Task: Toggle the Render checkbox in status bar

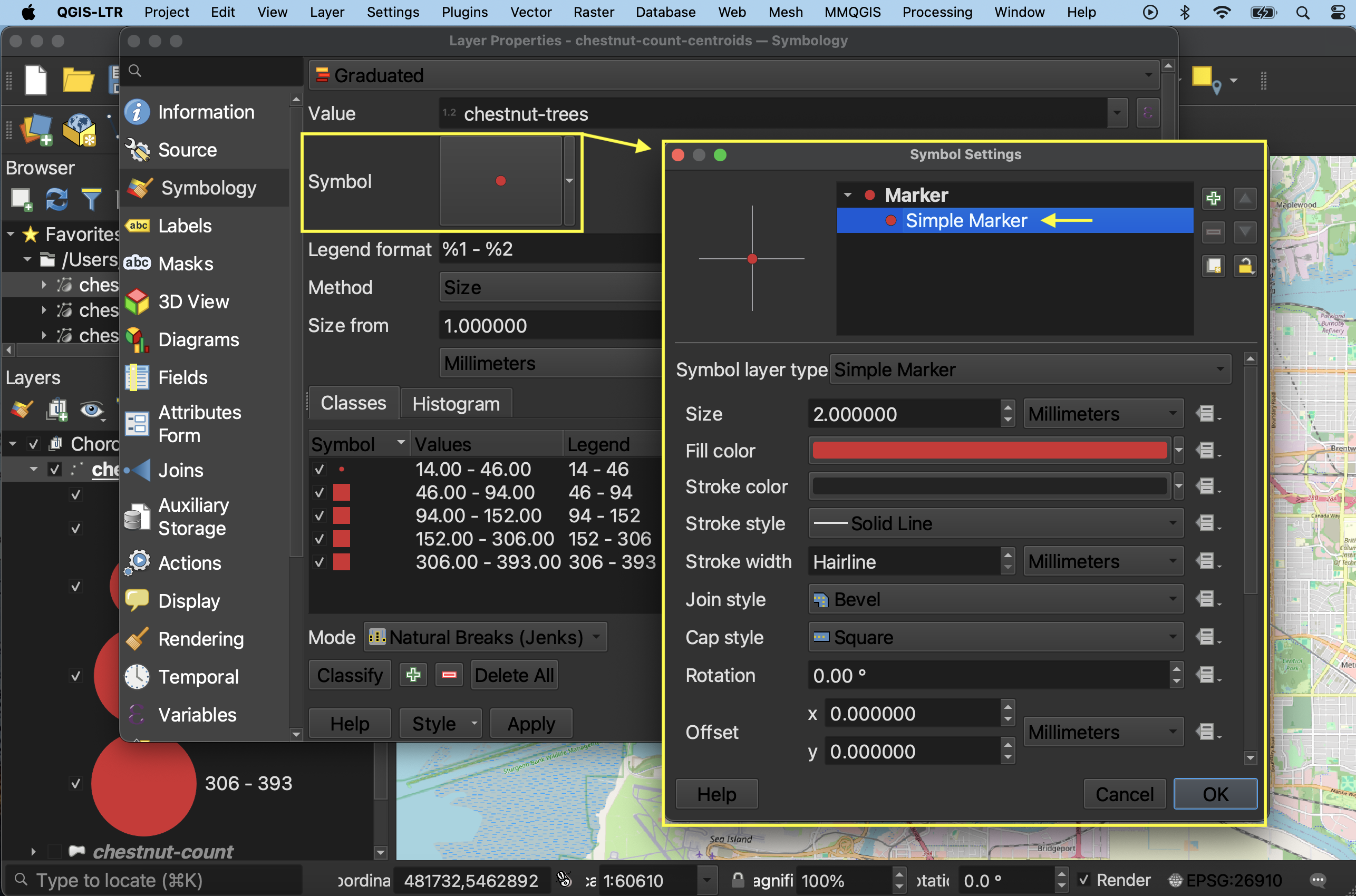Action: coord(1083,880)
